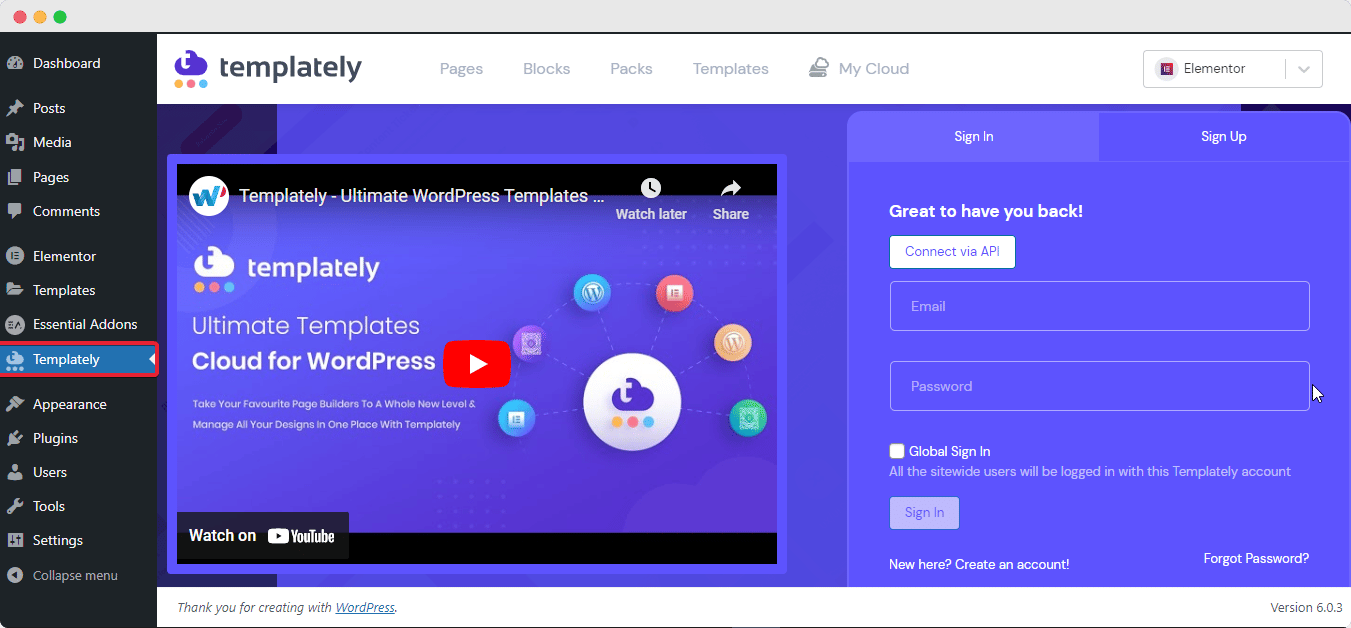Image resolution: width=1351 pixels, height=628 pixels.
Task: Click Connect via API button
Action: [952, 252]
